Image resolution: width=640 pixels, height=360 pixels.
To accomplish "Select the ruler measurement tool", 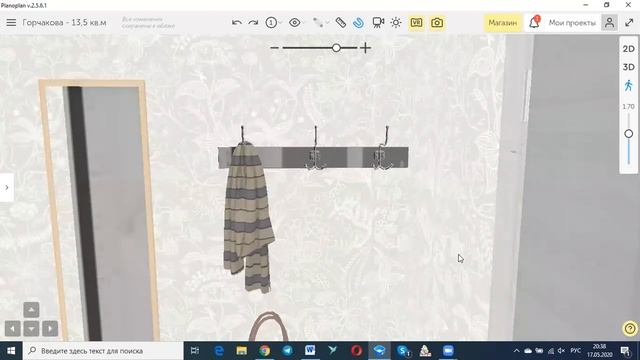I will (341, 23).
